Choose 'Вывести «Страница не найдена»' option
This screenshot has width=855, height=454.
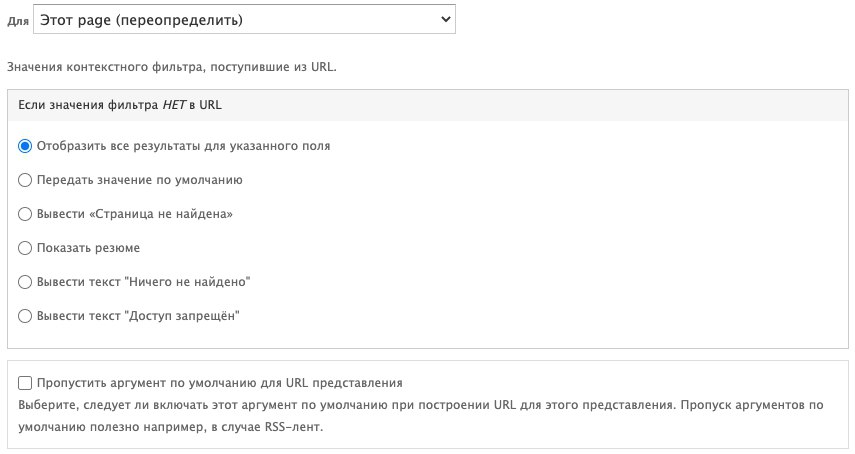tap(25, 214)
